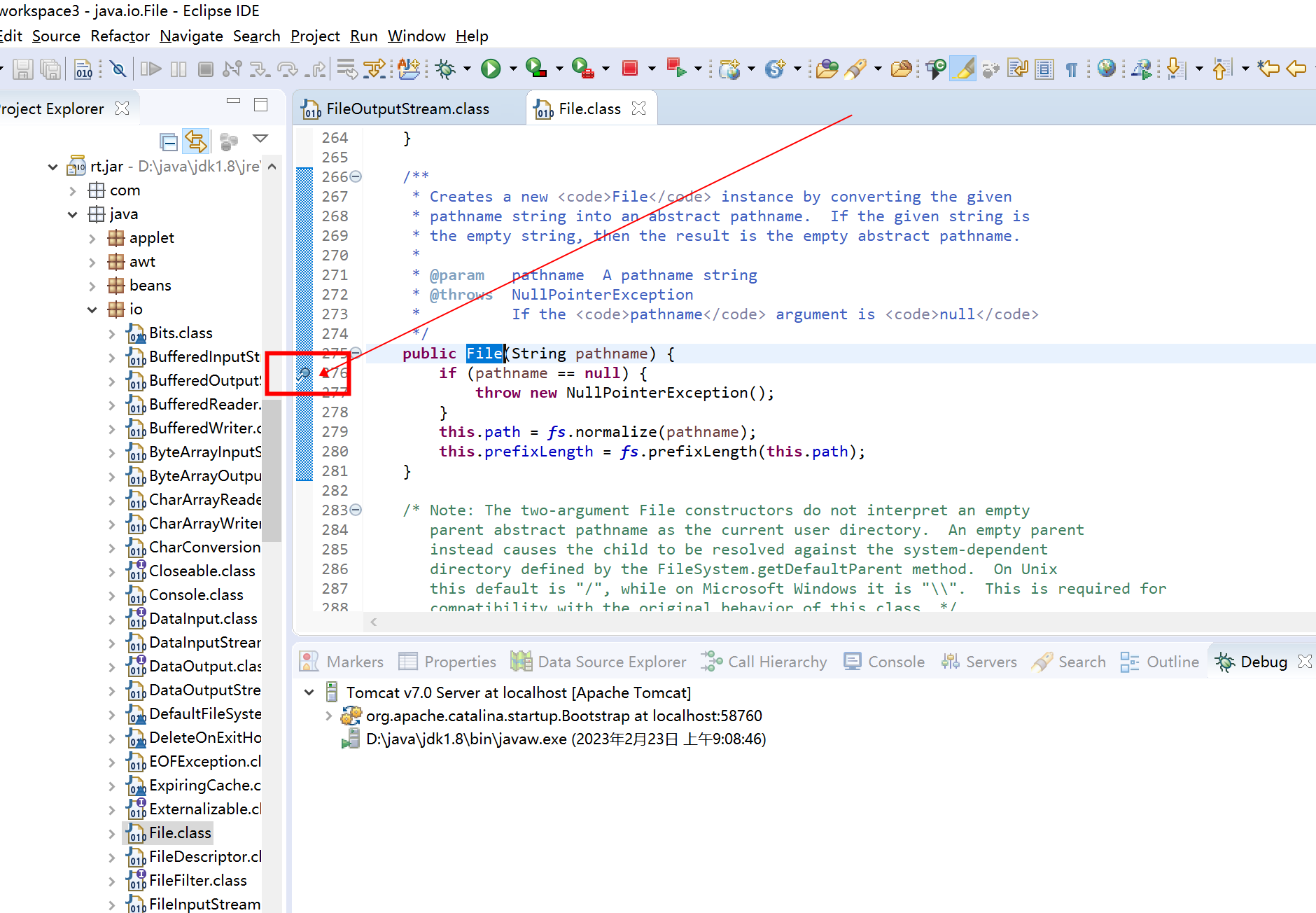1316x913 pixels.
Task: Click the Step Over icon
Action: (x=287, y=69)
